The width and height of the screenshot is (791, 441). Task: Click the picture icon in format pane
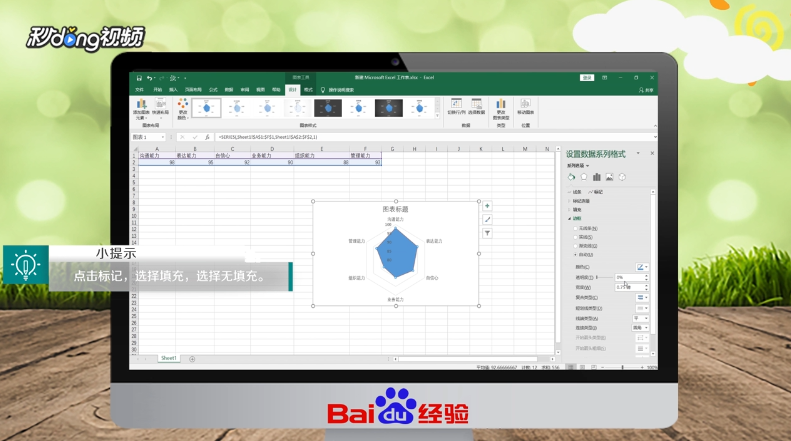(x=609, y=177)
